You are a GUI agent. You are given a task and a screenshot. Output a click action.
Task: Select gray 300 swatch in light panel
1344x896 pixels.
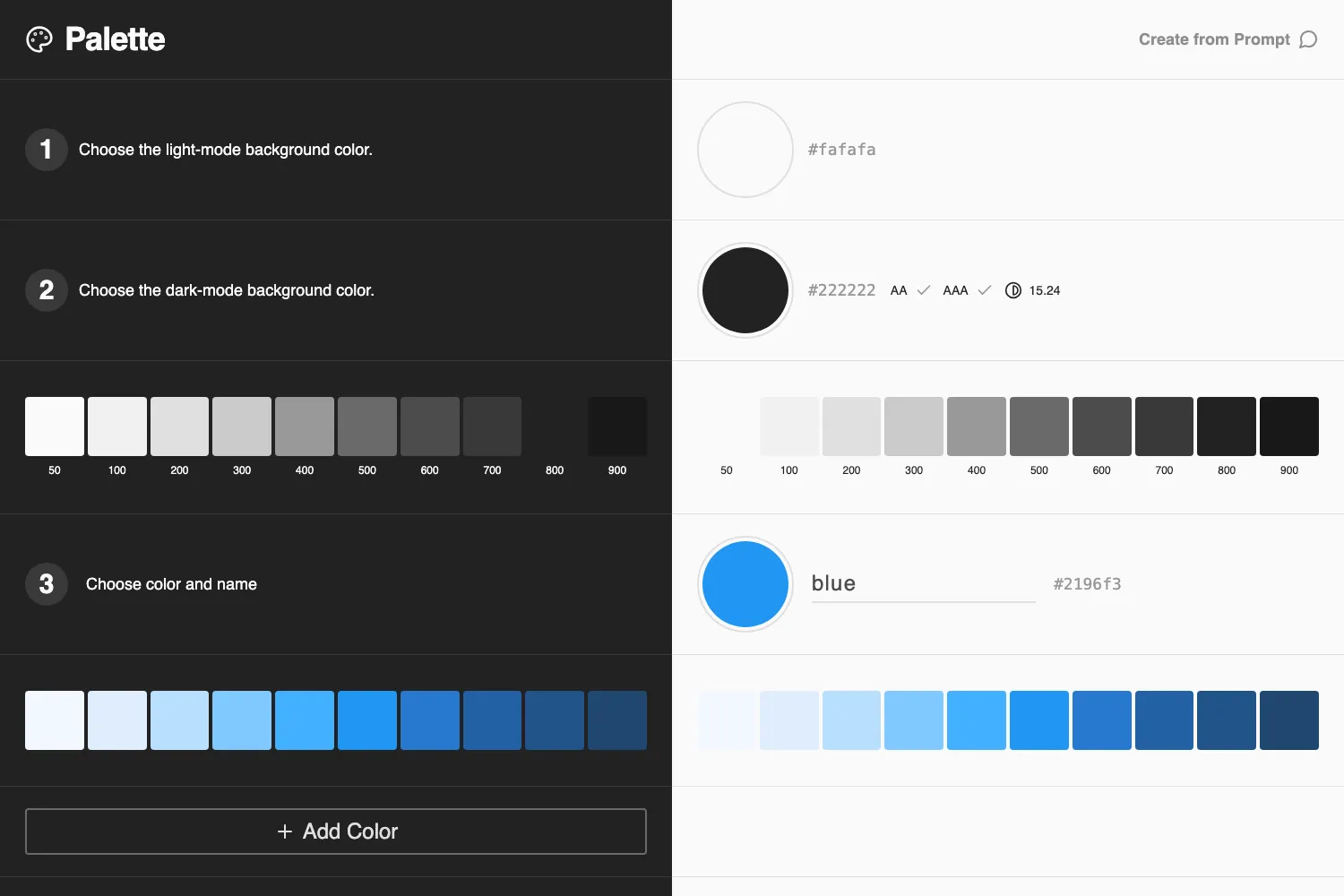tap(914, 426)
